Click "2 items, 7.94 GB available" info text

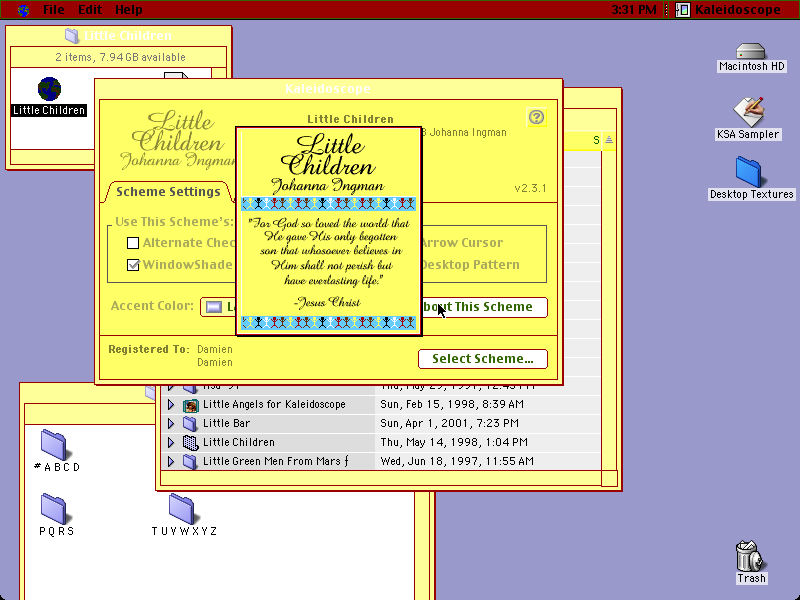(120, 57)
